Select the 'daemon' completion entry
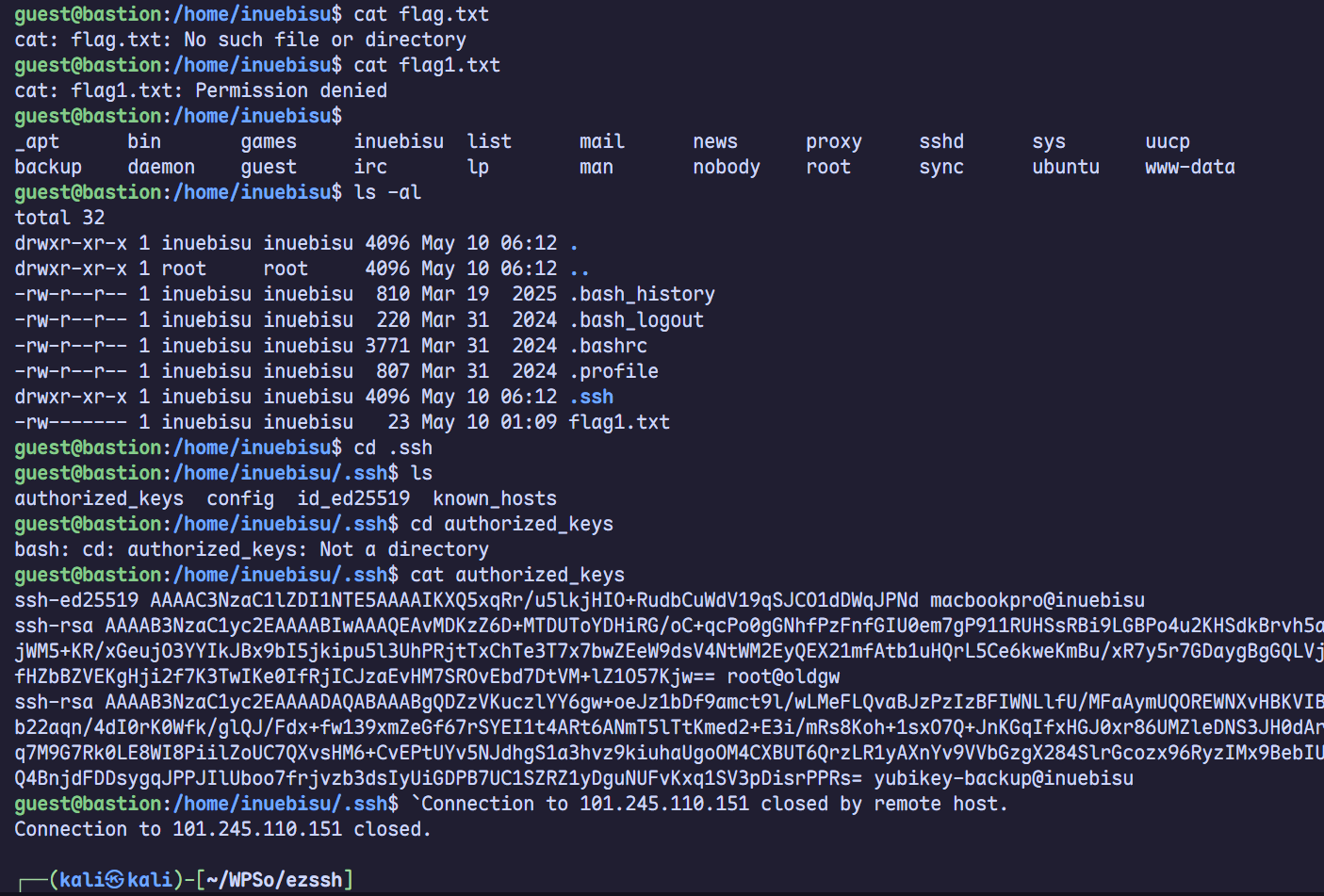1324x896 pixels. [x=161, y=167]
